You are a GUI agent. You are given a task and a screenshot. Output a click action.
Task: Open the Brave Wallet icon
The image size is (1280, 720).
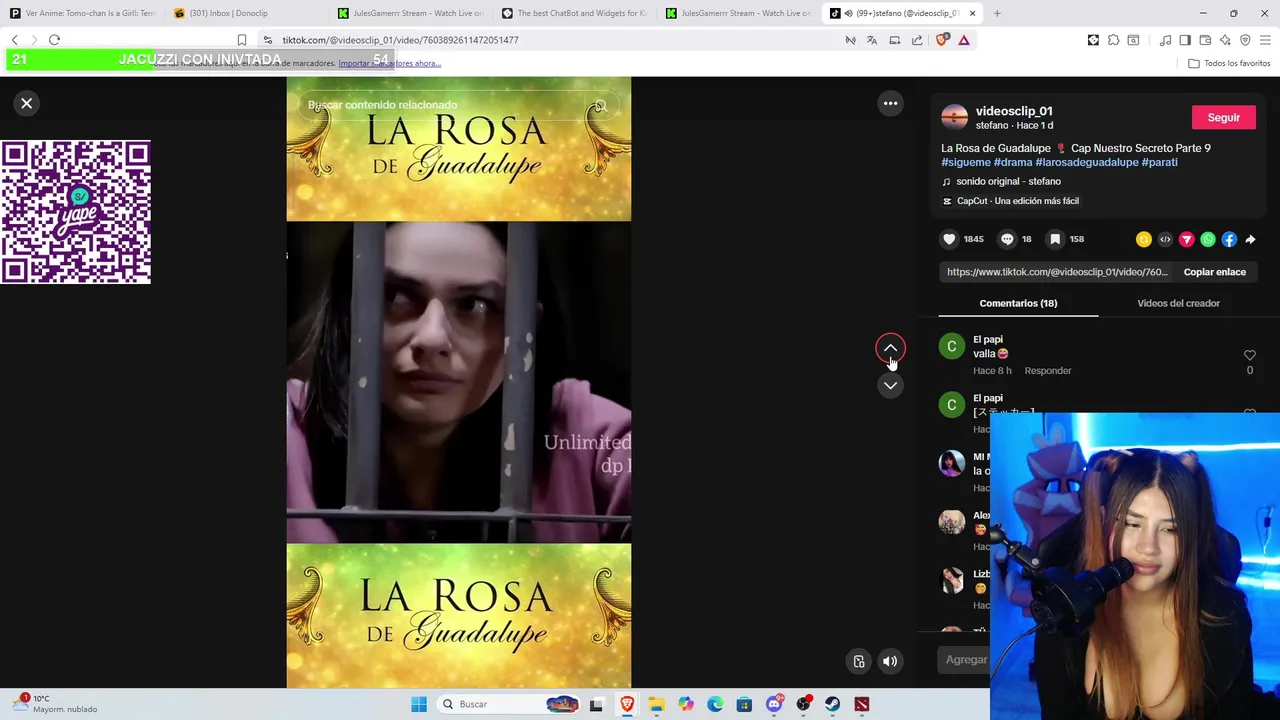1205,40
